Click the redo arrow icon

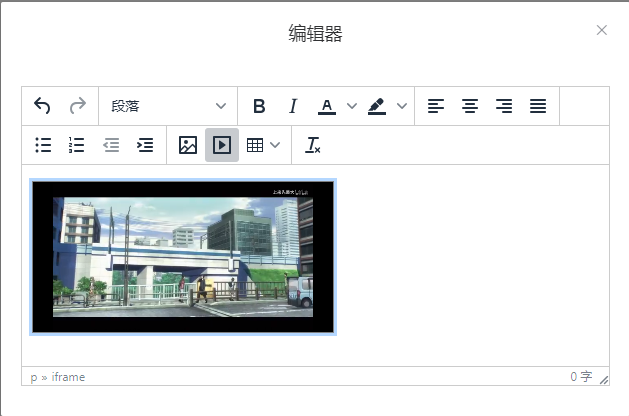77,106
